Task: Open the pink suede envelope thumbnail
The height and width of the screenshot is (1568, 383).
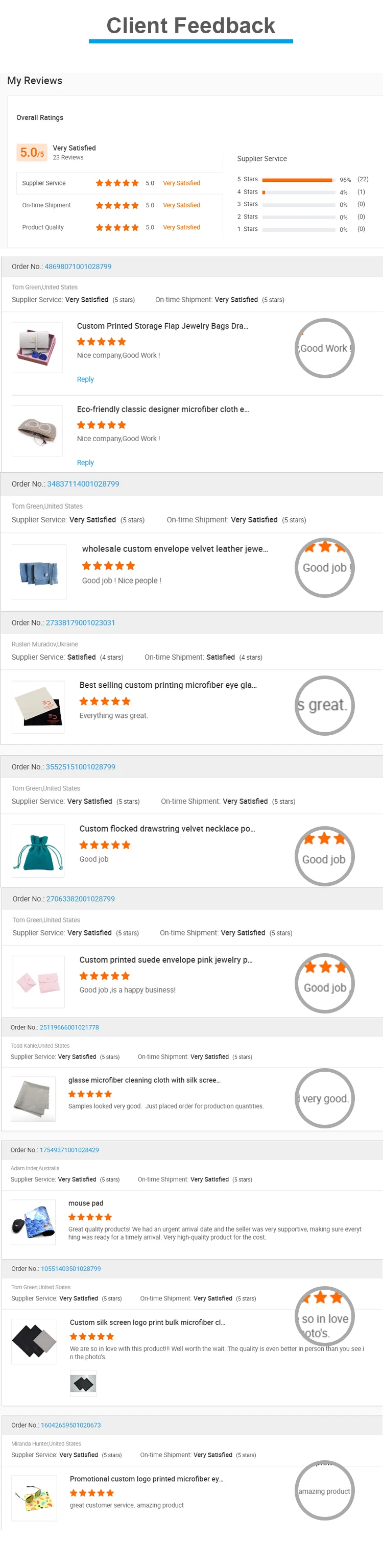Action: tap(38, 982)
